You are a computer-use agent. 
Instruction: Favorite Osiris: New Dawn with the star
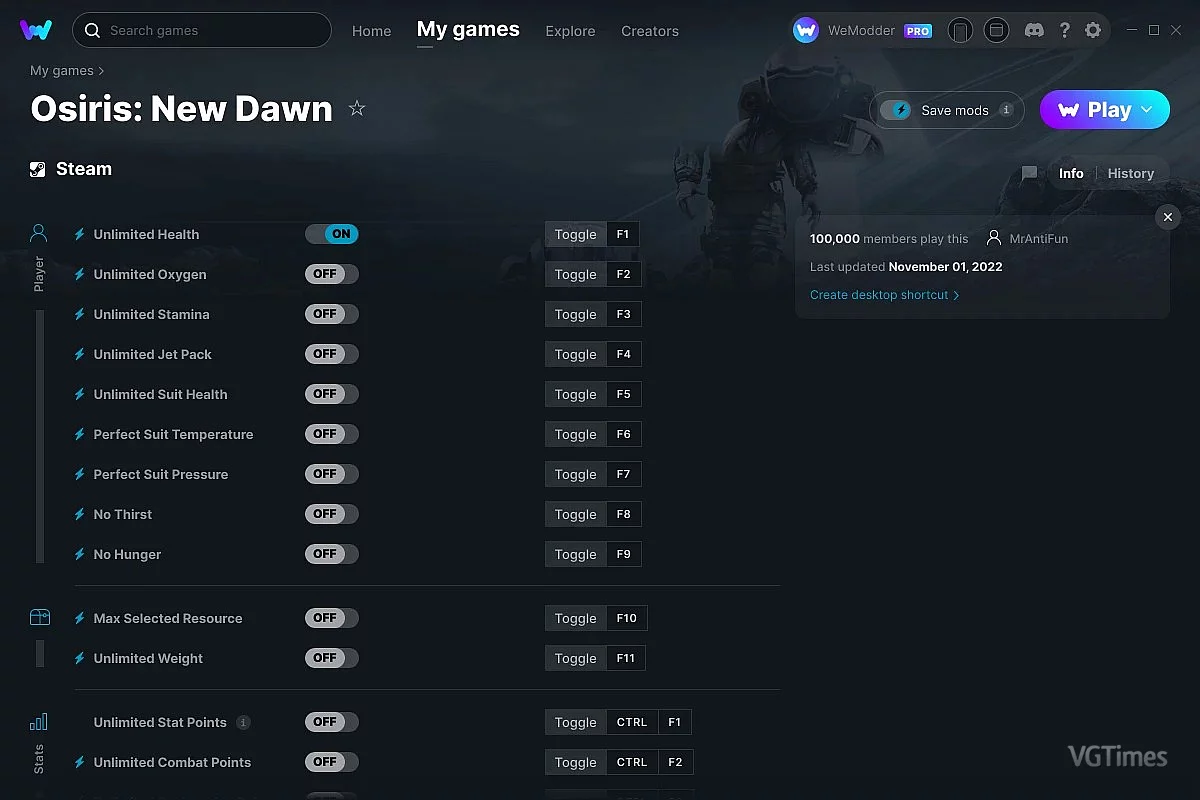point(357,108)
